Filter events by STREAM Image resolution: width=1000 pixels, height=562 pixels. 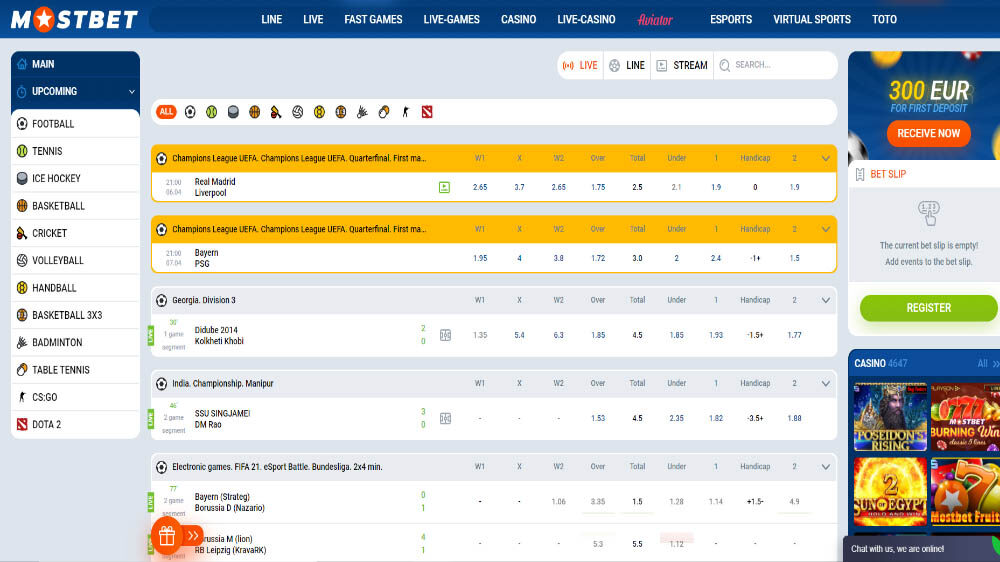pyautogui.click(x=682, y=65)
